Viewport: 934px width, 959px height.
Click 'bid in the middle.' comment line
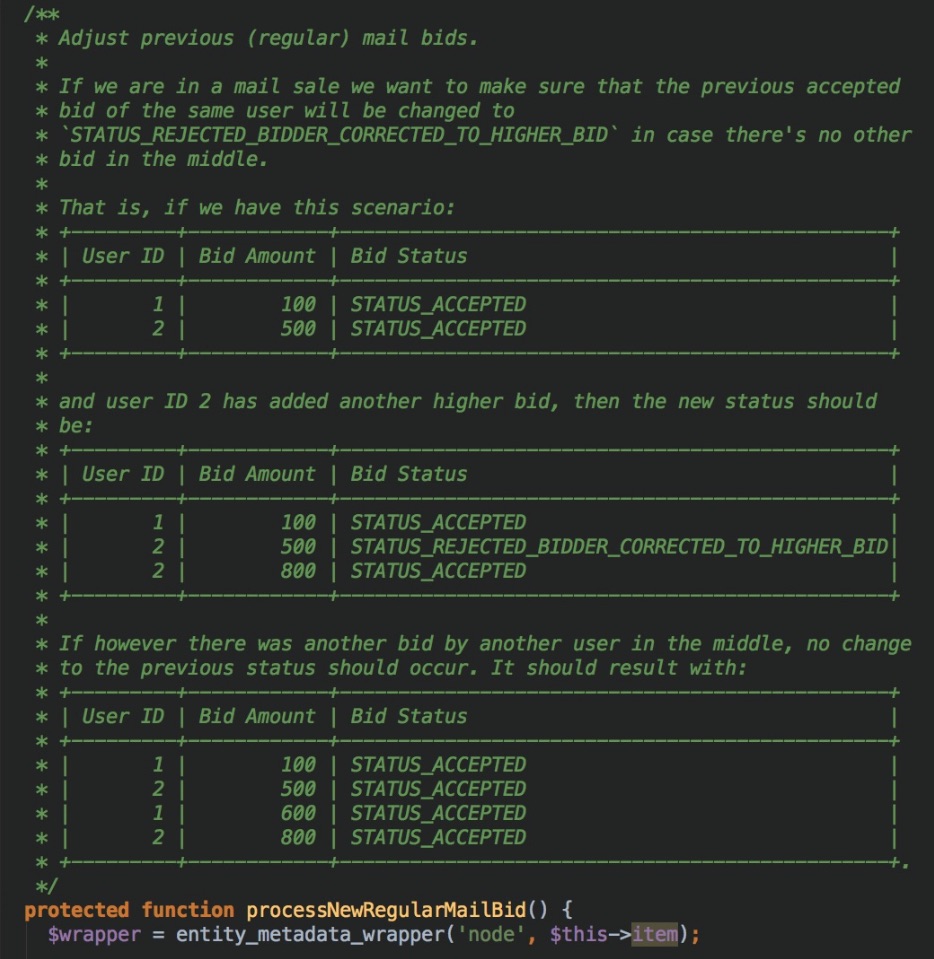(163, 160)
